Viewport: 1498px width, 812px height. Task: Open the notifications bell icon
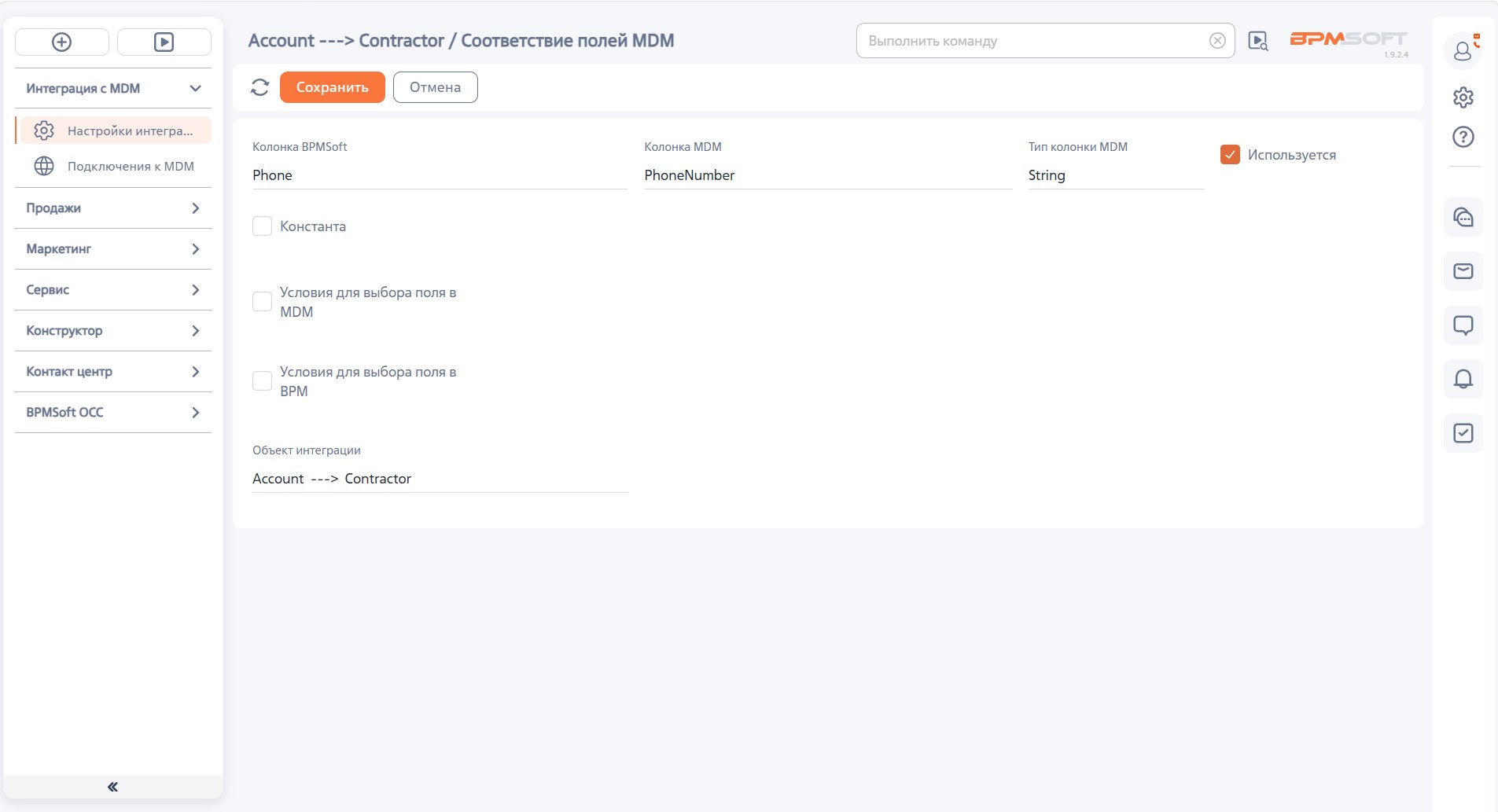point(1463,379)
